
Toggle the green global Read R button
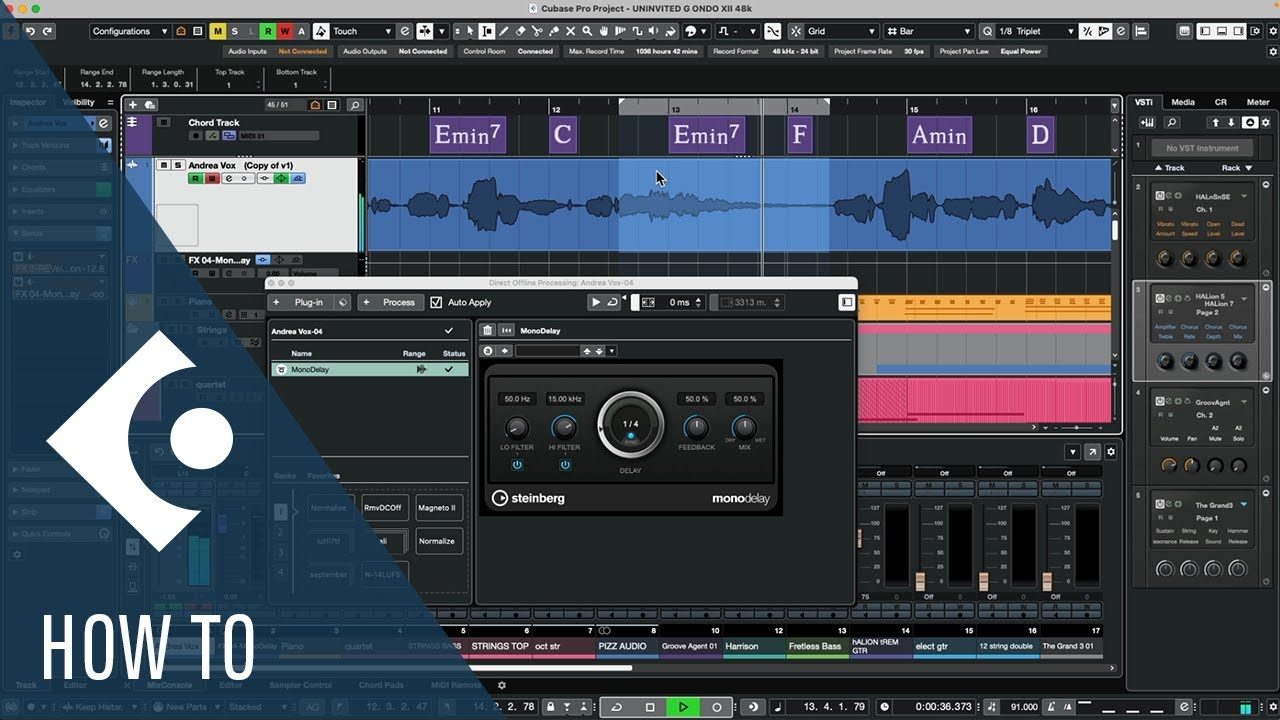click(268, 31)
